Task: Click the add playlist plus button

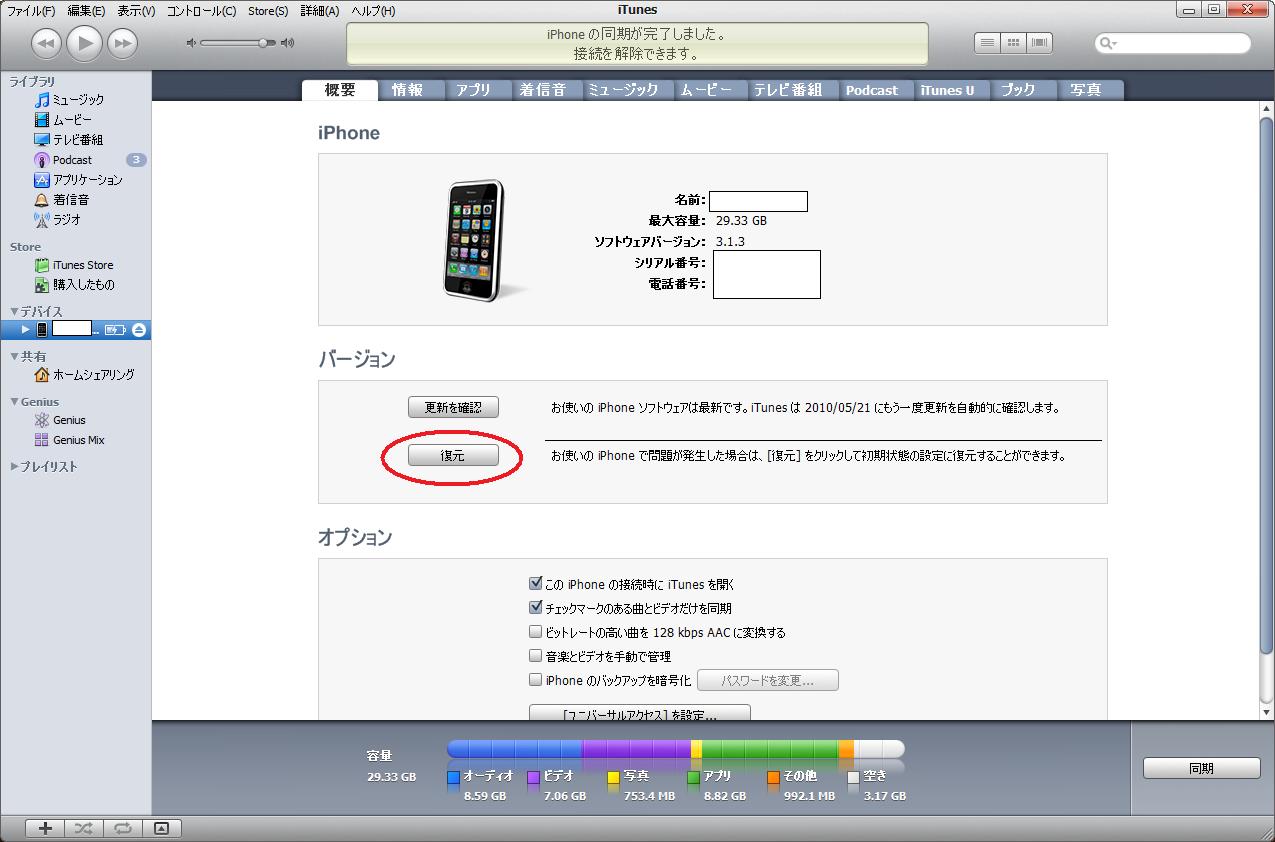Action: [x=45, y=828]
